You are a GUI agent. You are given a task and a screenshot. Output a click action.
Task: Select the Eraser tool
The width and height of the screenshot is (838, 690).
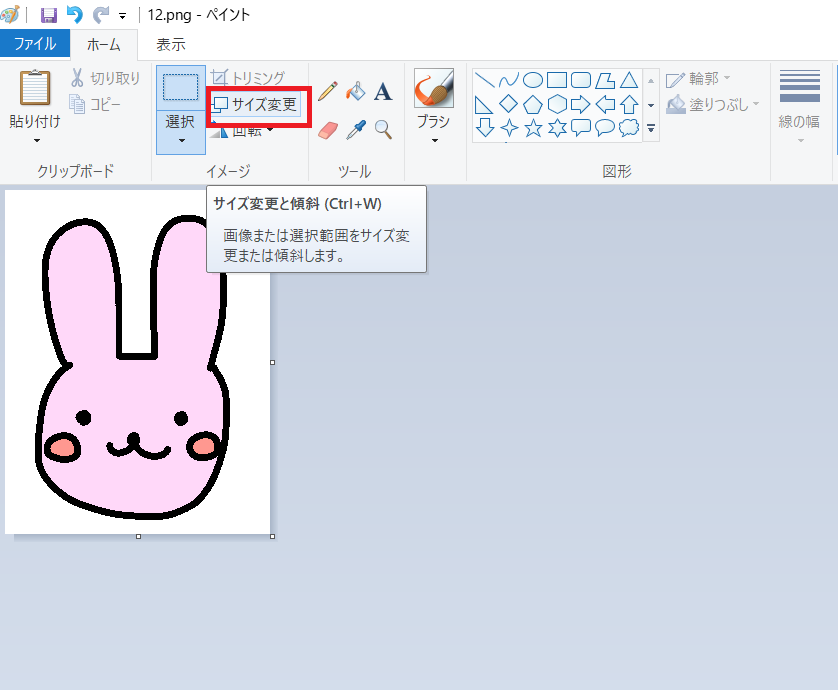(x=328, y=130)
